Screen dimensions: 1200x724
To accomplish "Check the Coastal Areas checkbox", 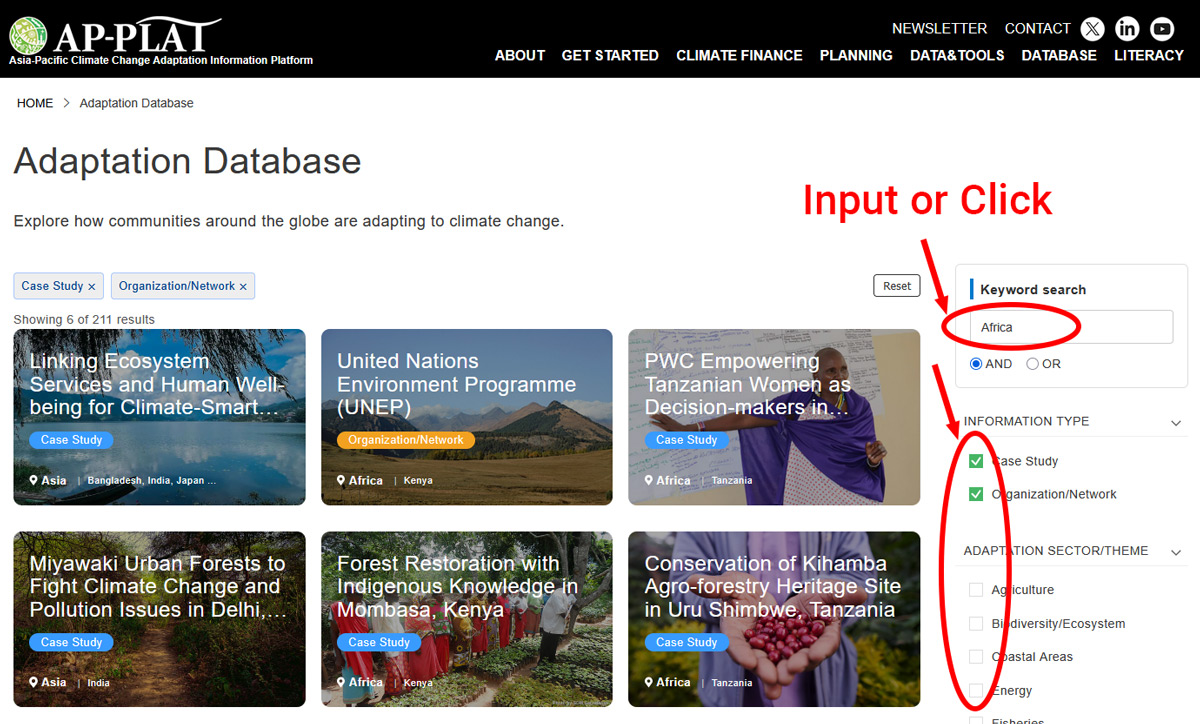I will pos(976,657).
